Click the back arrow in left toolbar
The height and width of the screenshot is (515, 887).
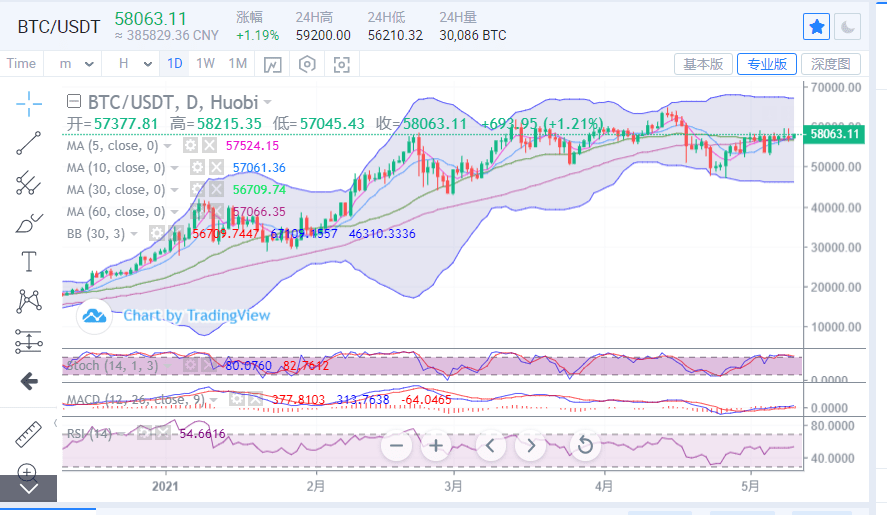[29, 381]
